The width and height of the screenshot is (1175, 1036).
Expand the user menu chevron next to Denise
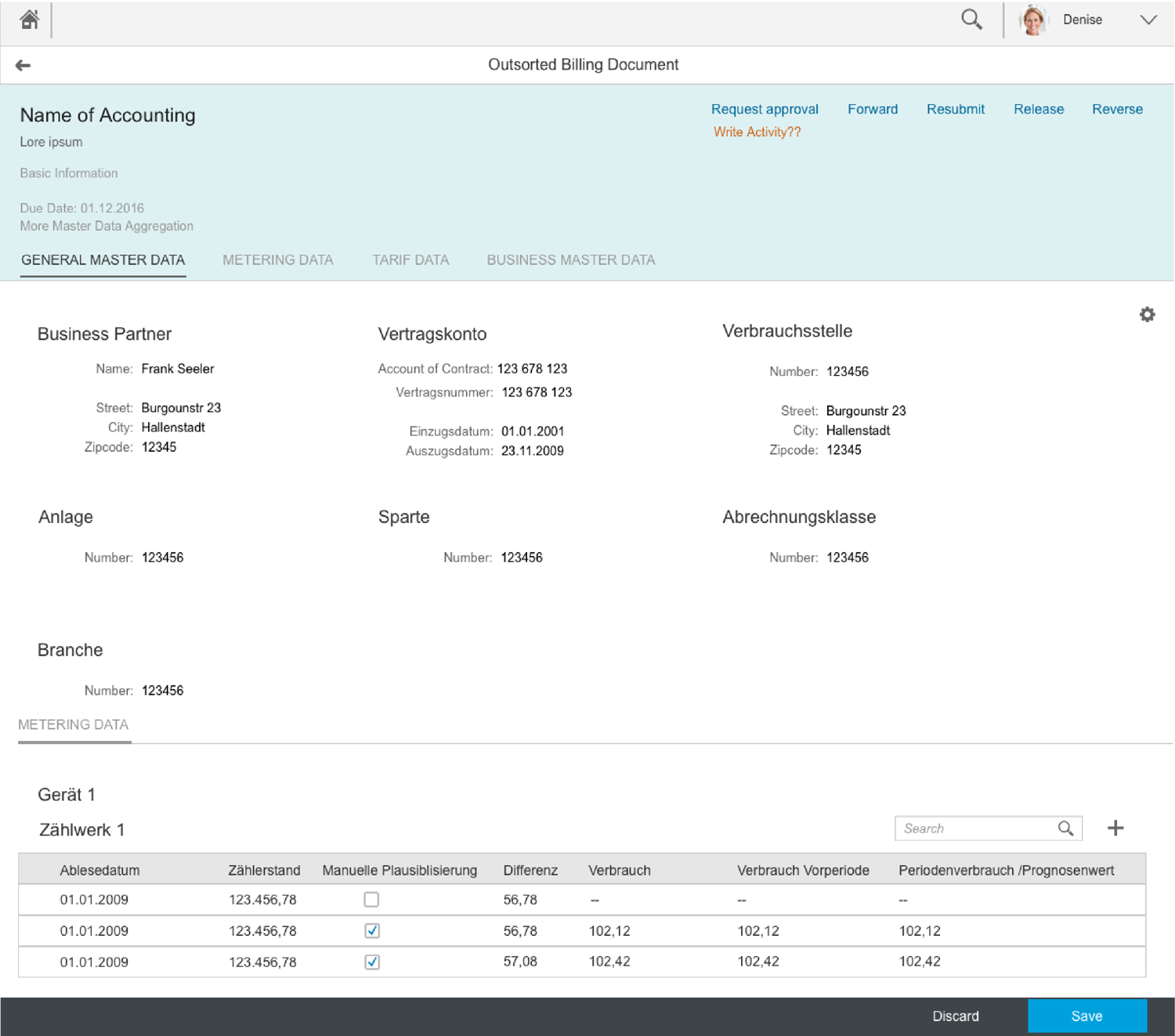[1148, 20]
